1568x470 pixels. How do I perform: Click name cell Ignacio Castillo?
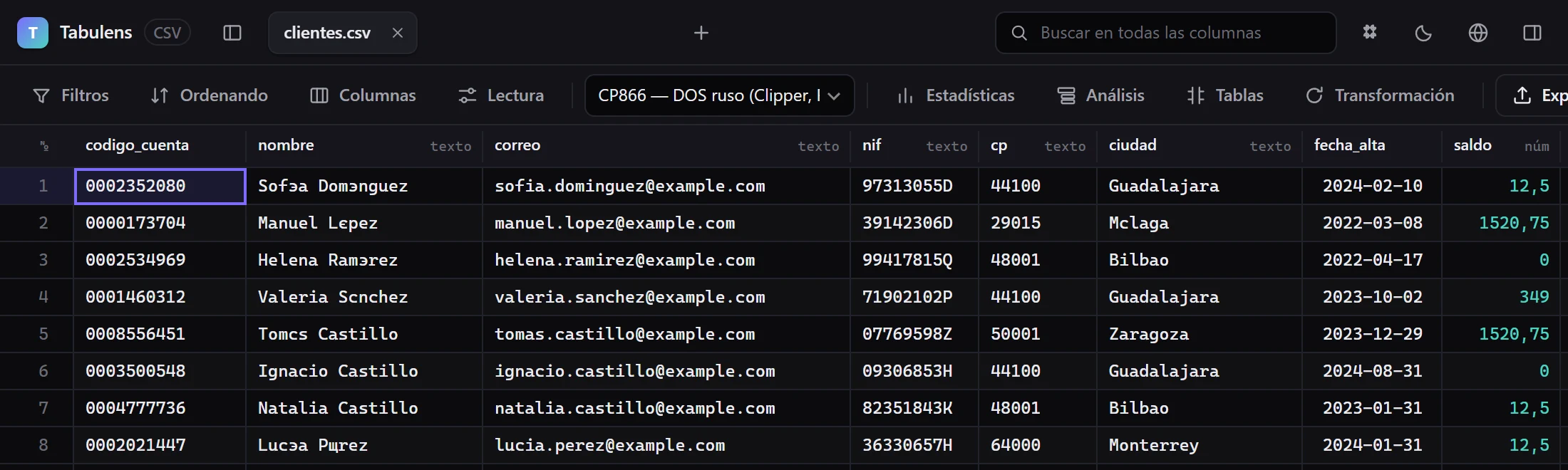[x=364, y=372]
